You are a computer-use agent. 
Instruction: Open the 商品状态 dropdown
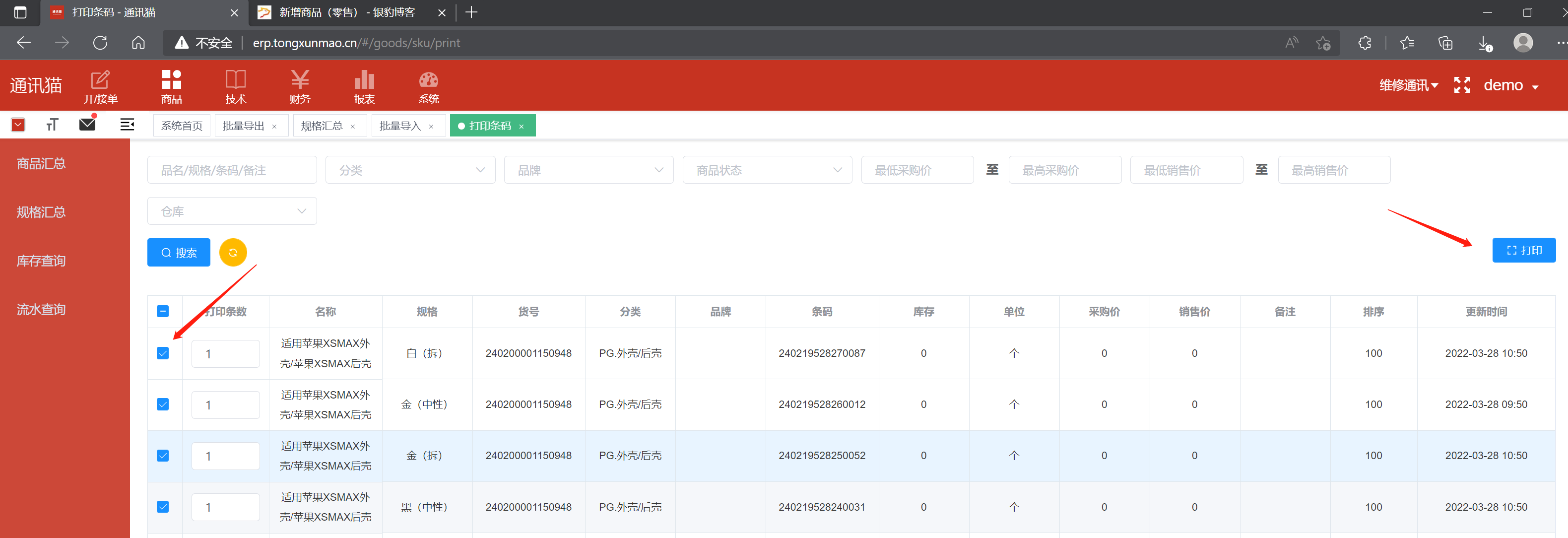tap(767, 170)
